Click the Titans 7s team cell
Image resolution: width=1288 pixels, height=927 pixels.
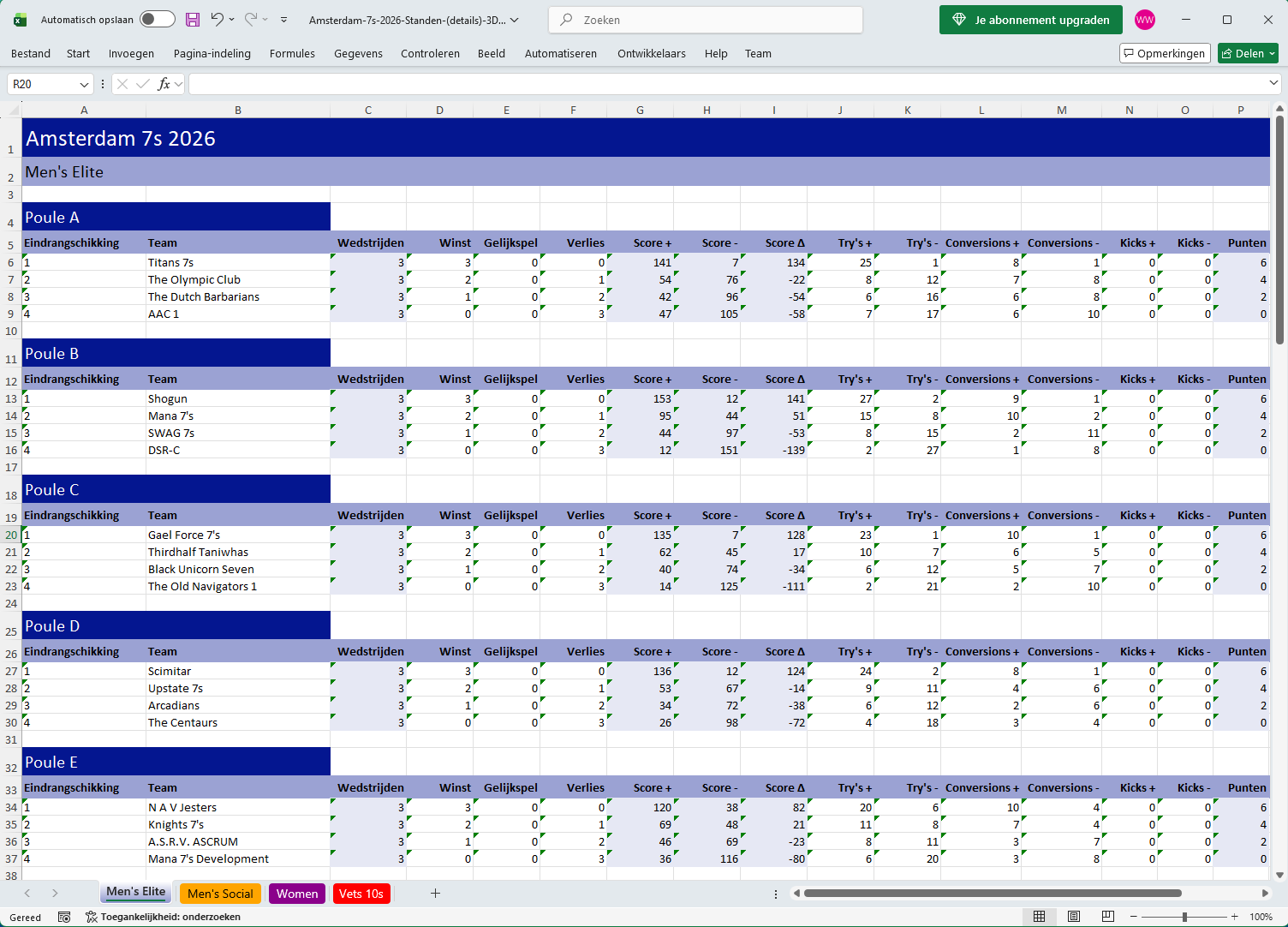pyautogui.click(x=238, y=262)
